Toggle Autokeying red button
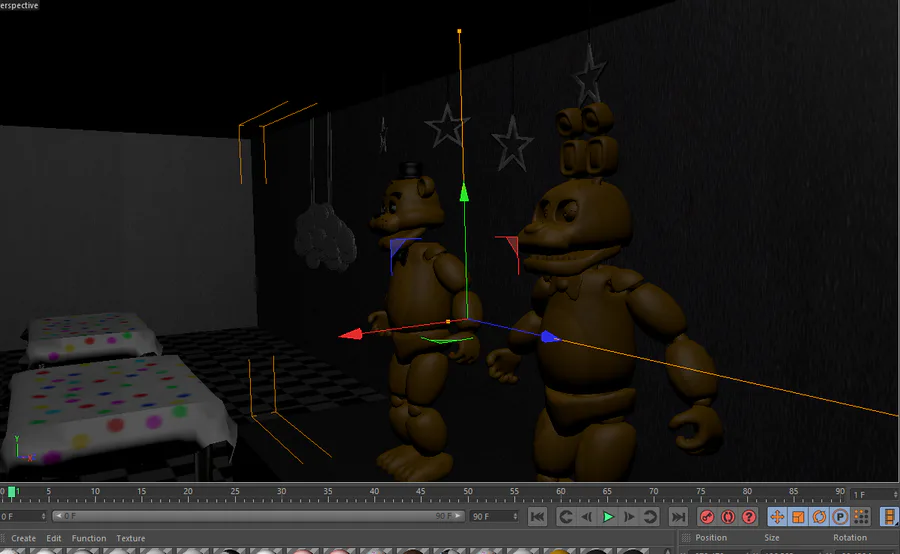Image resolution: width=900 pixels, height=554 pixels. tap(728, 517)
